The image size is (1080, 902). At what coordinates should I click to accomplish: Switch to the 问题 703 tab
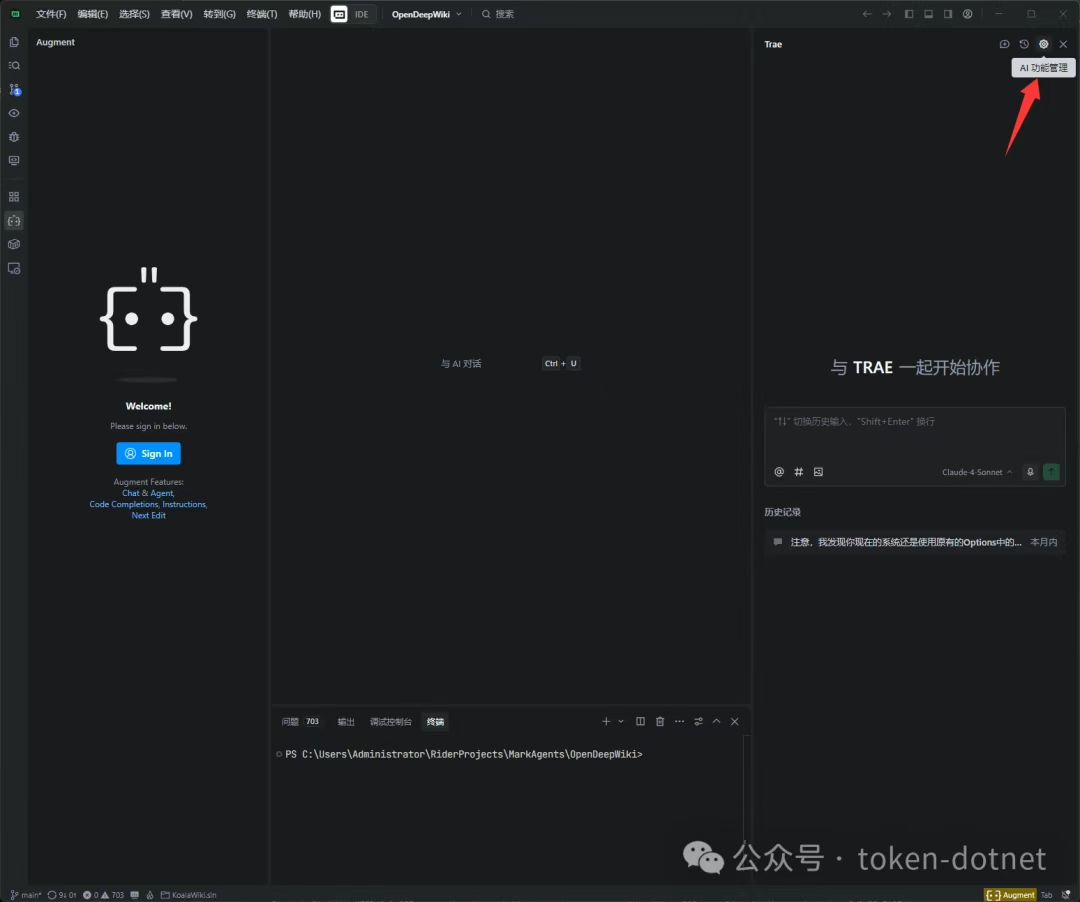(300, 722)
